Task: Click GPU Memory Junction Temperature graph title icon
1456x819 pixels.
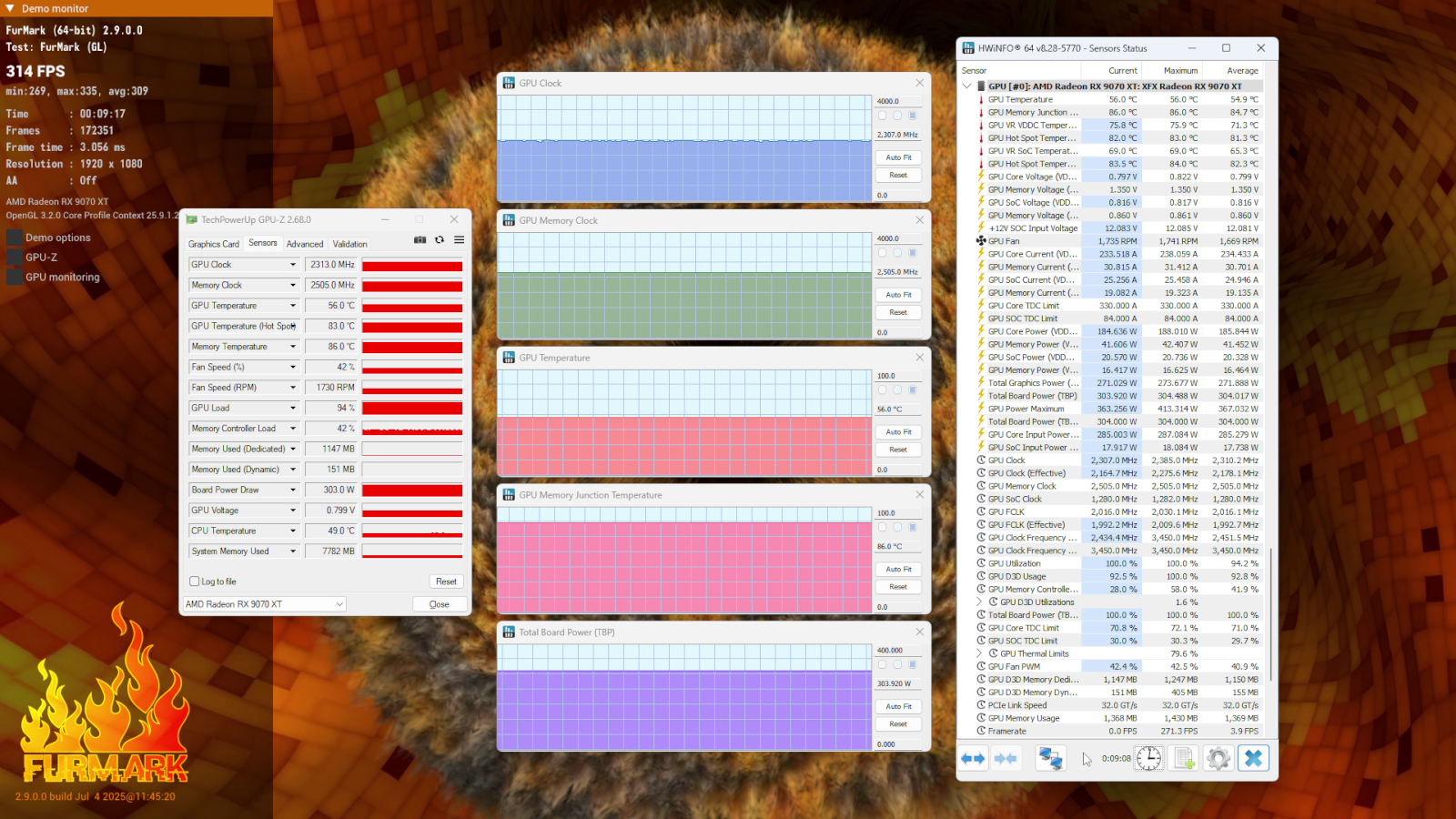Action: click(x=509, y=495)
